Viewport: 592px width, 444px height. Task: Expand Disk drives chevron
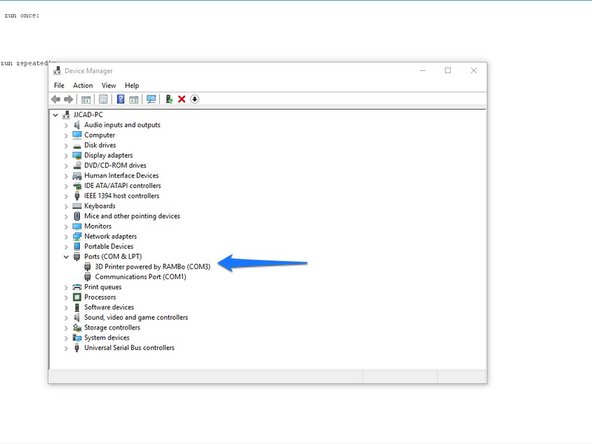click(66, 145)
